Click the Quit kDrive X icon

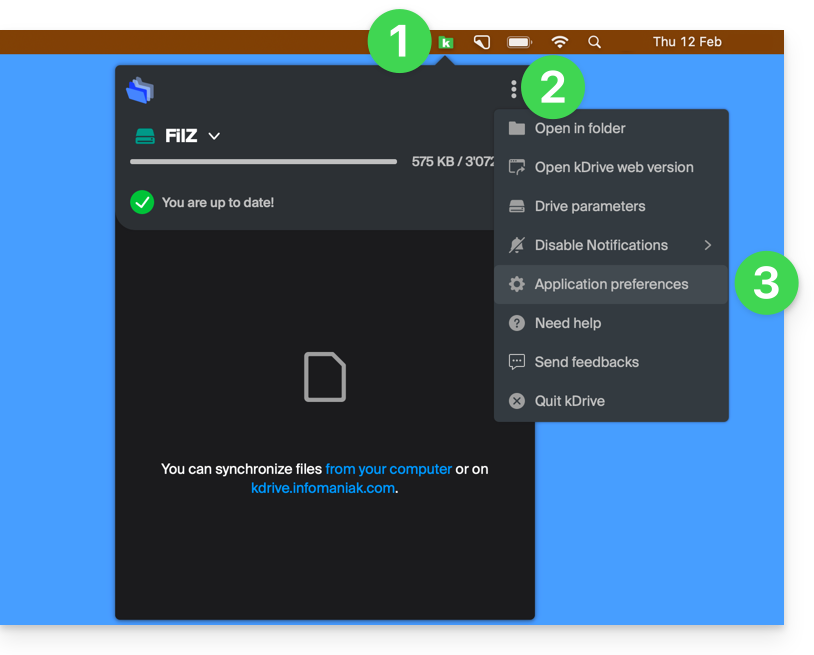point(517,401)
